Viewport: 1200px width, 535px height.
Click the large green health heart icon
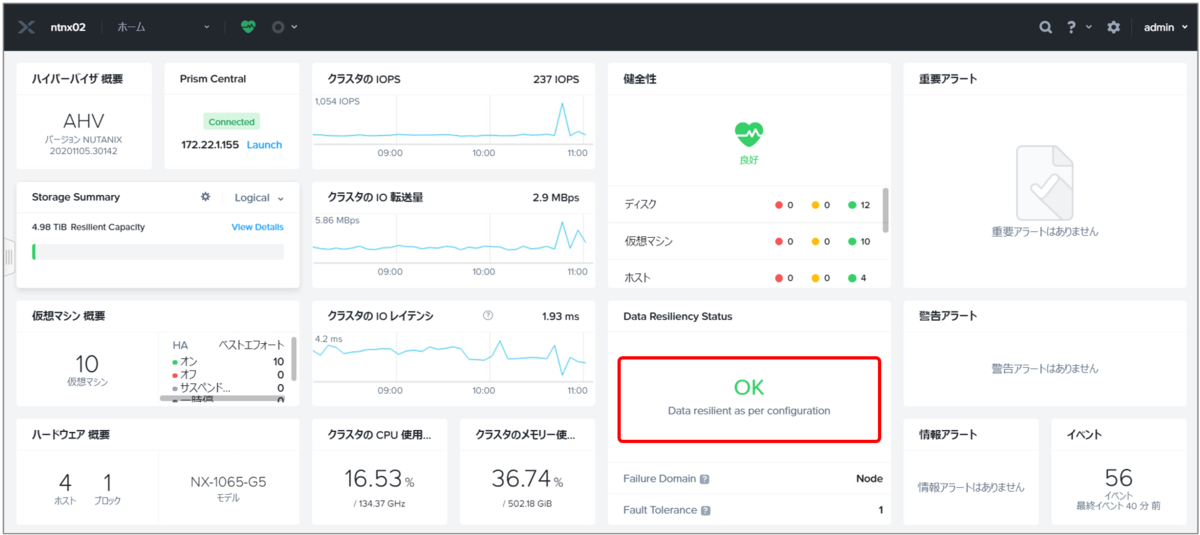click(749, 132)
